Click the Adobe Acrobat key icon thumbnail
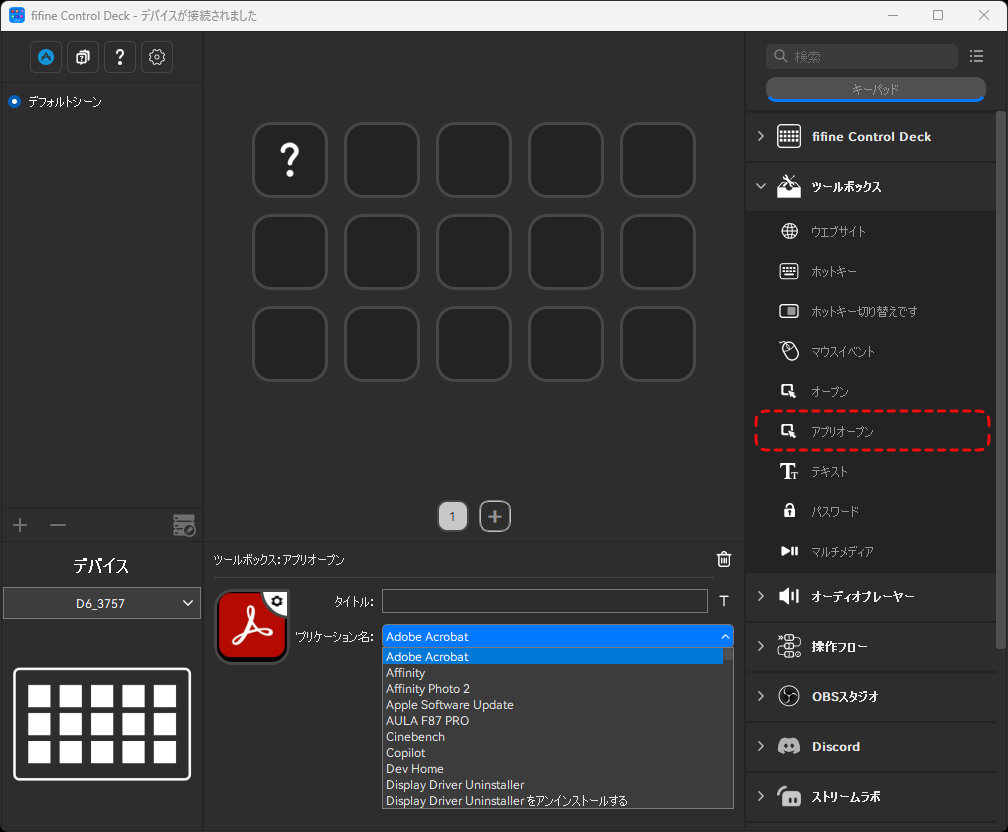The image size is (1008, 832). [x=250, y=627]
